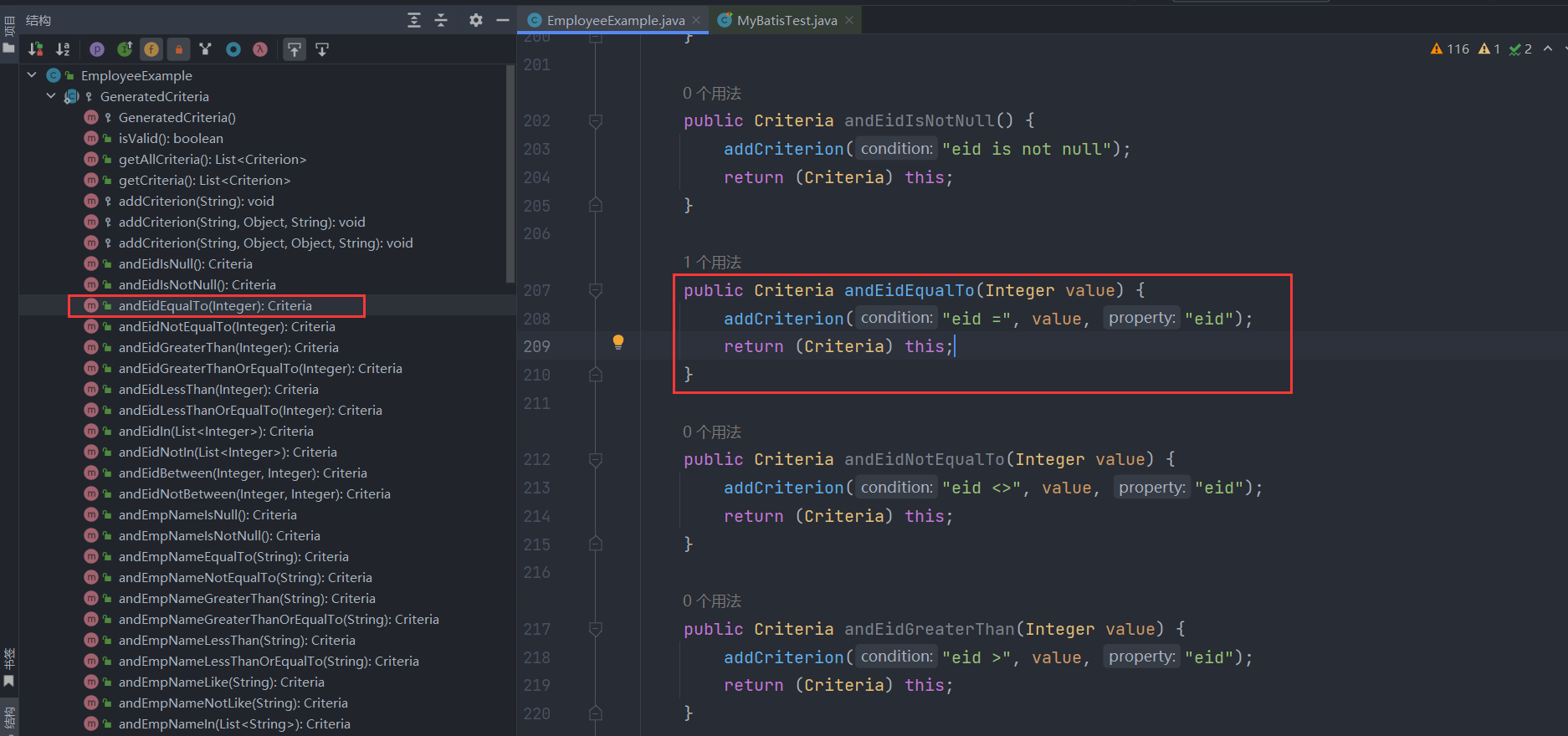Select addCriterion(String): void item
Screen dimensions: 1568x736
196,201
